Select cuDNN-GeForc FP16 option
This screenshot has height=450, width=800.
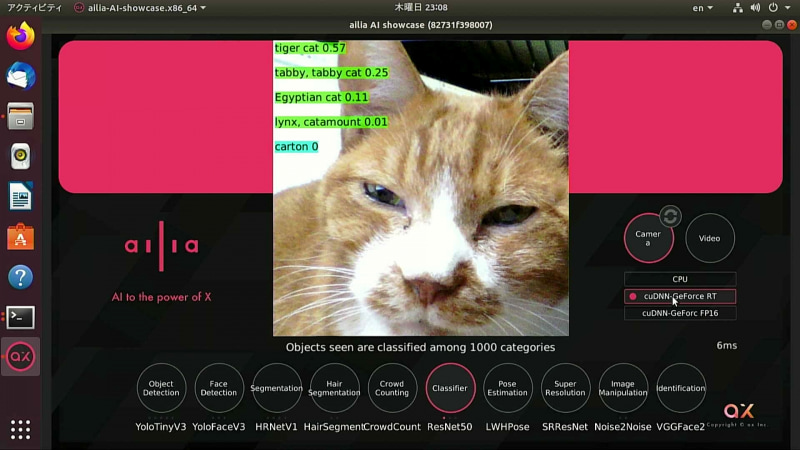(x=680, y=313)
